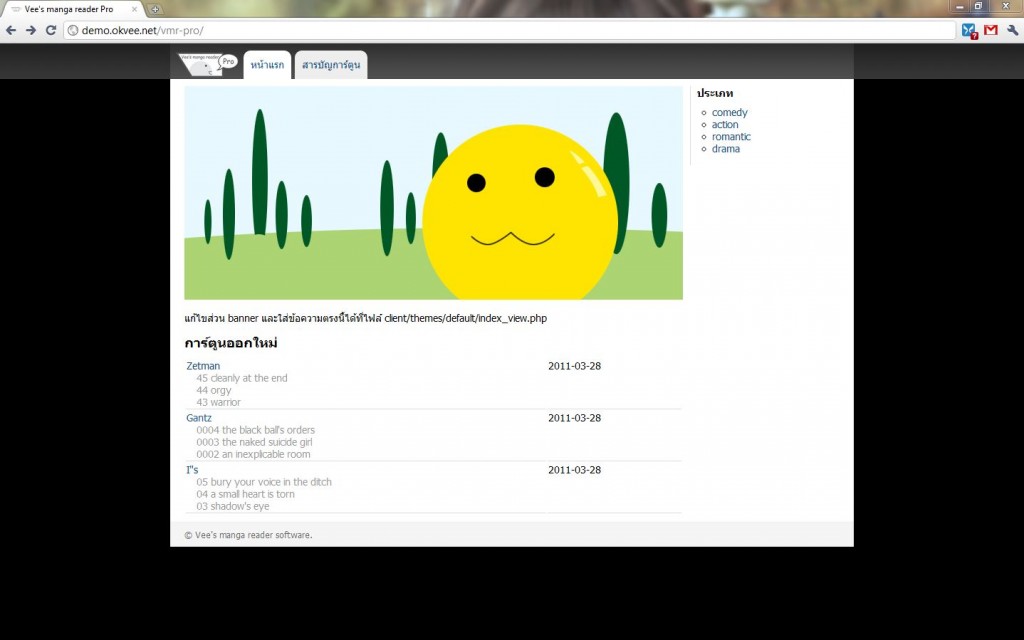Click the address bar showing demo.okvee.net

pos(509,30)
